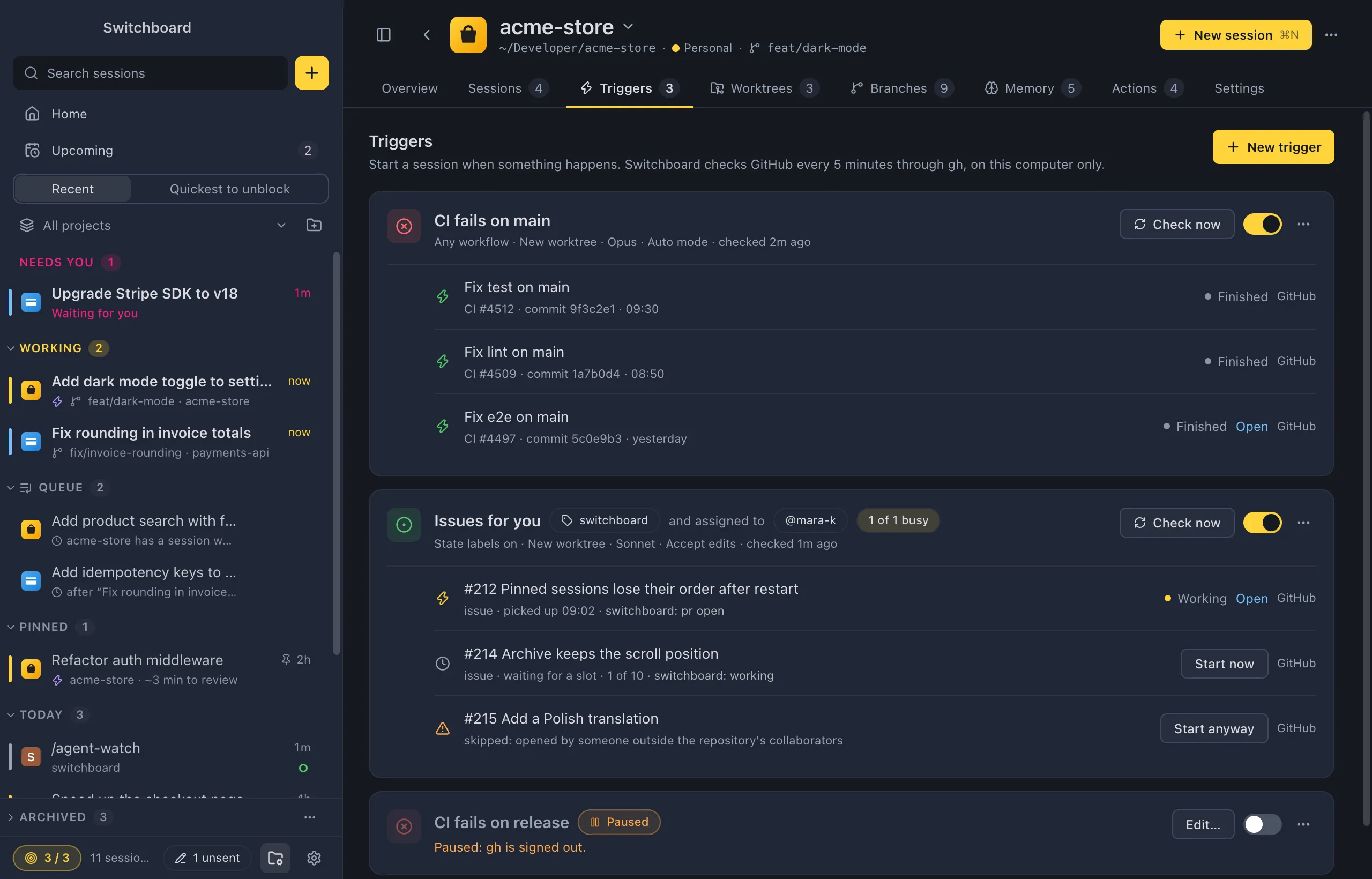Image resolution: width=1372 pixels, height=879 pixels.
Task: Click Edit... on CI fails on release
Action: click(x=1203, y=824)
